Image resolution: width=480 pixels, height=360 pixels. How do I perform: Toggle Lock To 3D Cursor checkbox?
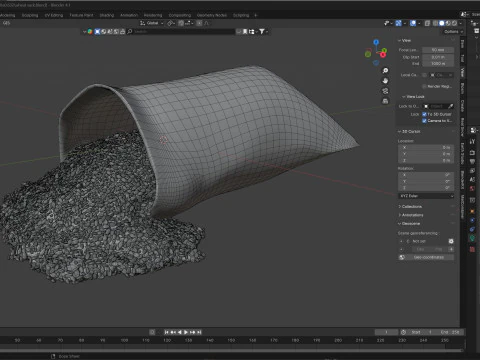(x=424, y=114)
